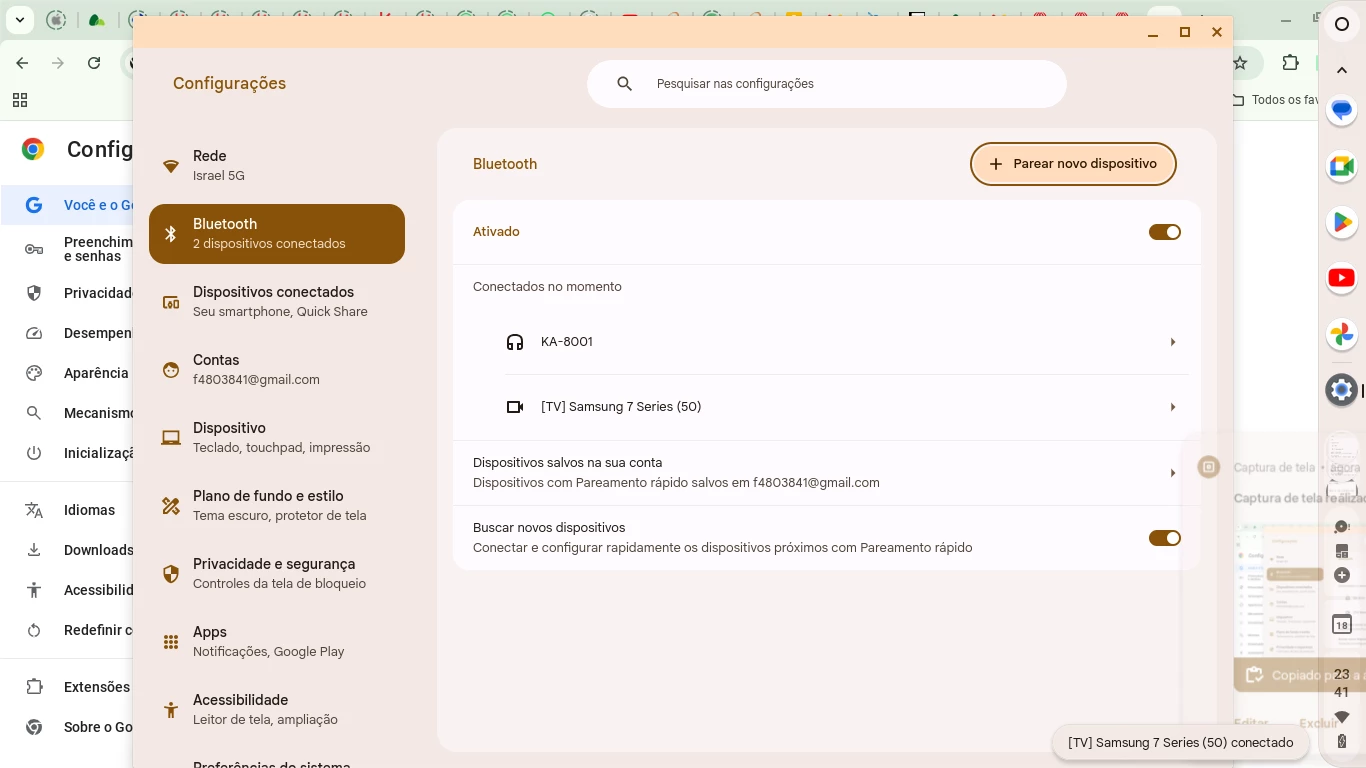Image resolution: width=1366 pixels, height=768 pixels.
Task: Expand the shelf's upward chevron
Action: click(x=1342, y=69)
